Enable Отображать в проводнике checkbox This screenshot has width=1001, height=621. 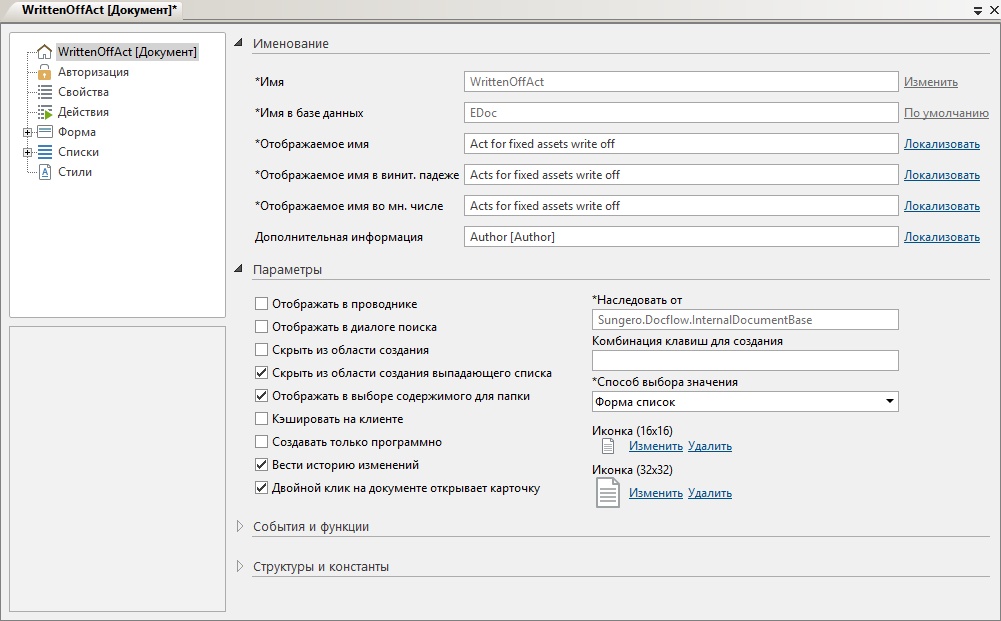[262, 304]
